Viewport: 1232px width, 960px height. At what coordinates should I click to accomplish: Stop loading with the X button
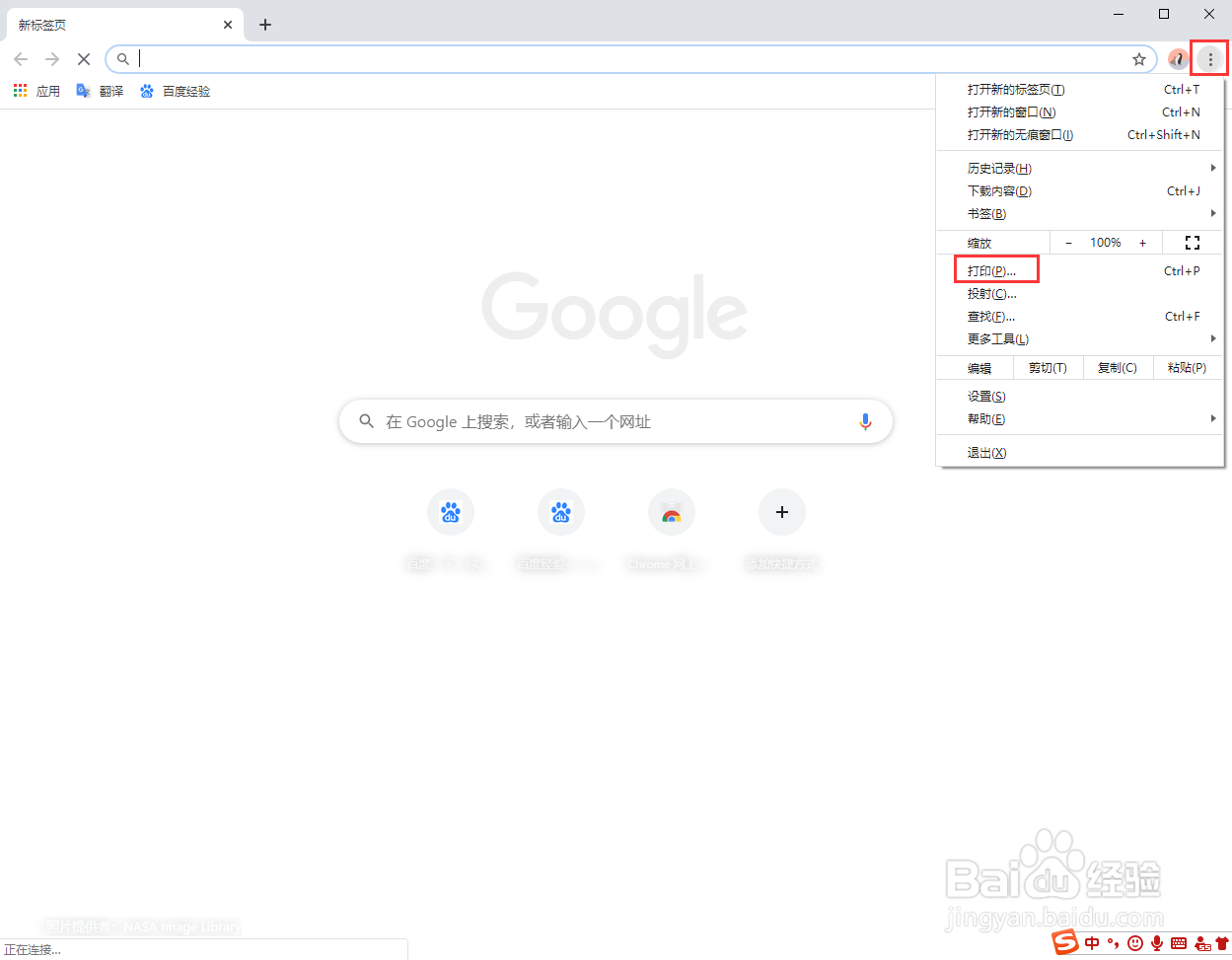tap(84, 59)
